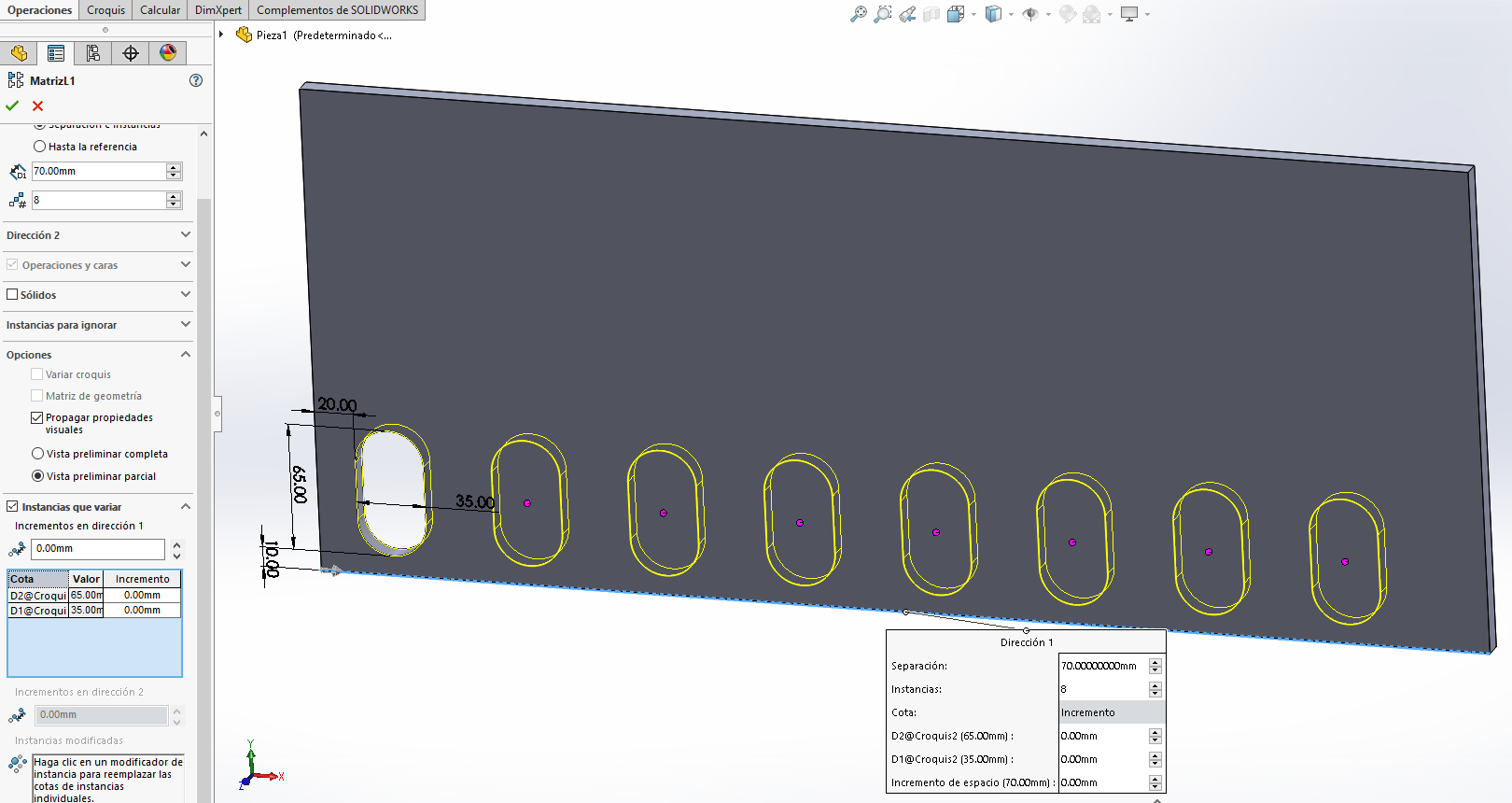Click Hide/Show Items eye icon

(1030, 14)
